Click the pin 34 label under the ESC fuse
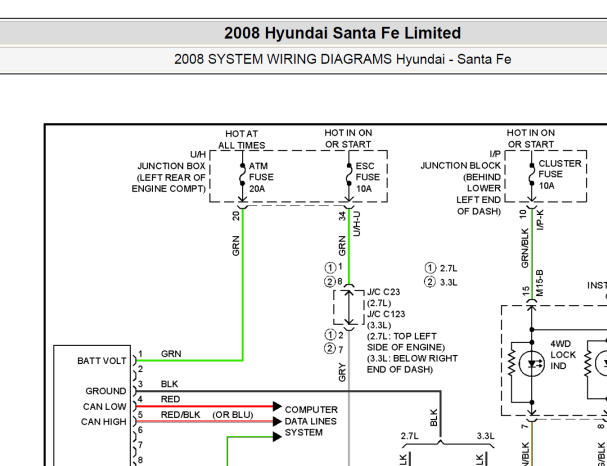The height and width of the screenshot is (466, 607). pyautogui.click(x=342, y=216)
